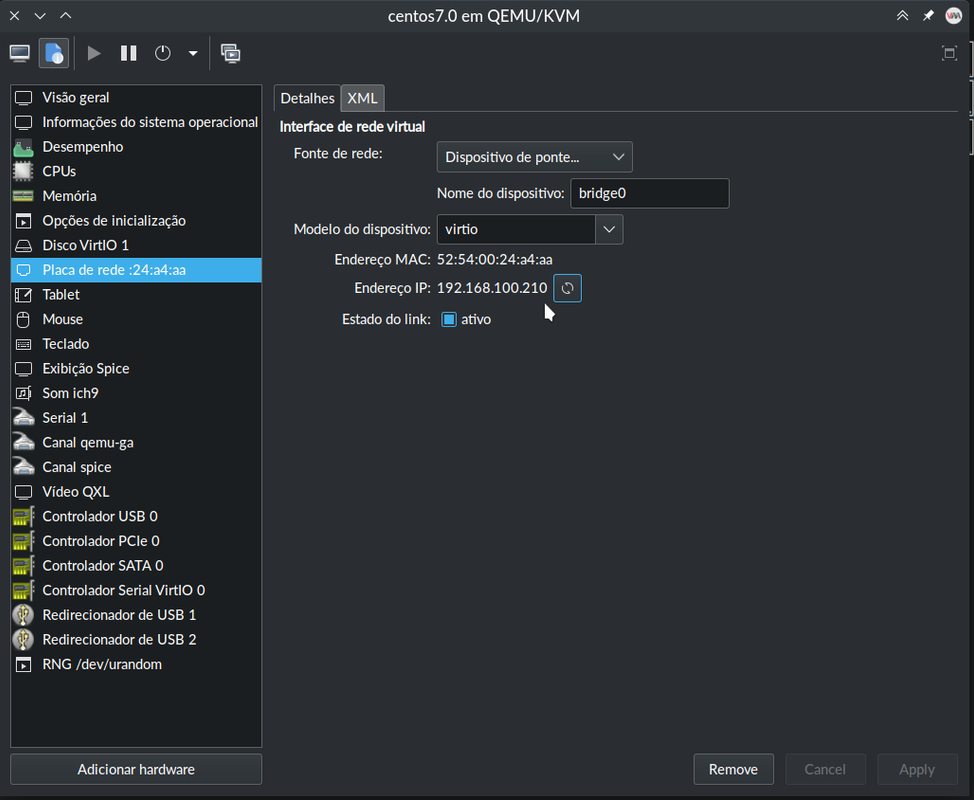Show virtual hardware details view
The image size is (974, 800).
pyautogui.click(x=54, y=53)
